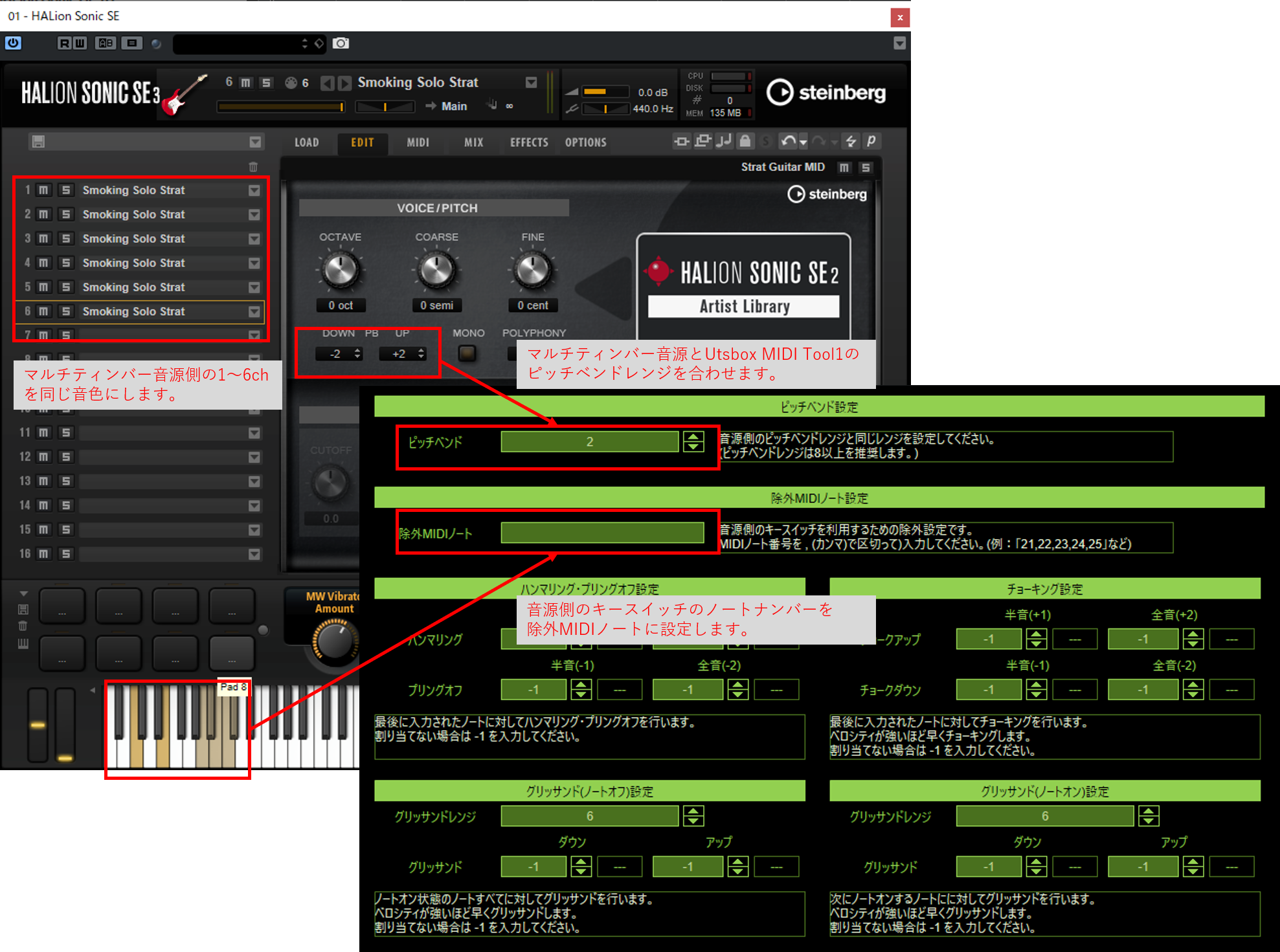Viewport: 1280px width, 952px height.
Task: Open the program list dropdown next to Smoking Solo Strat
Action: pyautogui.click(x=531, y=82)
